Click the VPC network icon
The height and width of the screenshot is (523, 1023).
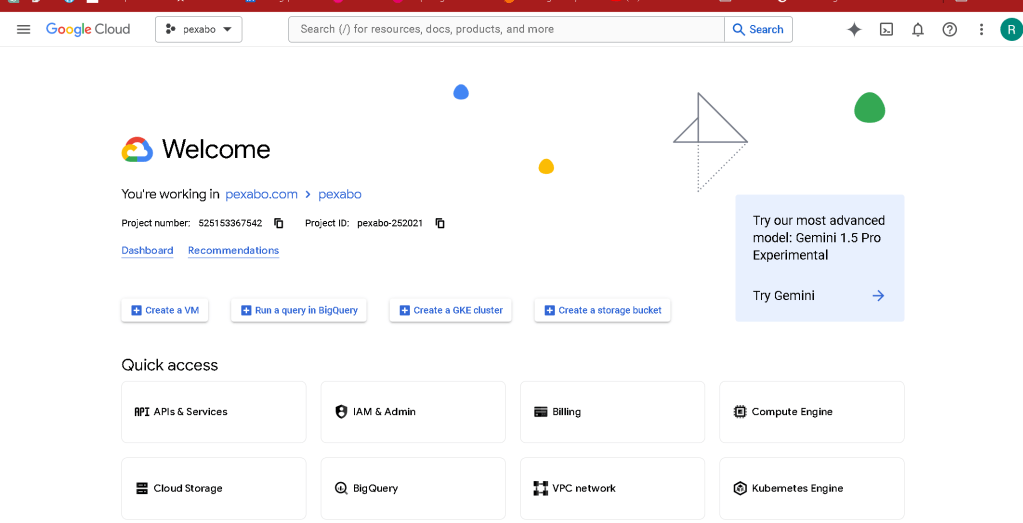[x=540, y=488]
